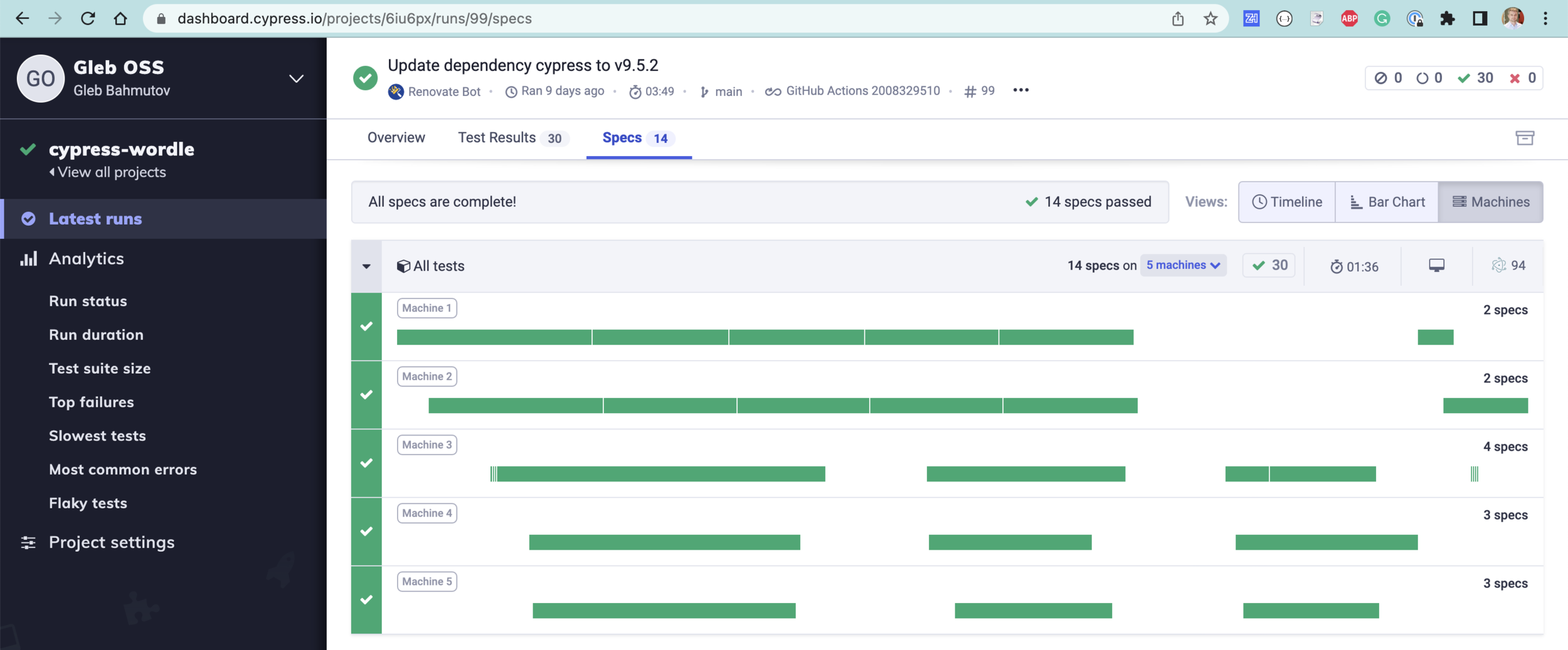Click the archive run icon
The width and height of the screenshot is (1568, 650).
pos(1525,138)
